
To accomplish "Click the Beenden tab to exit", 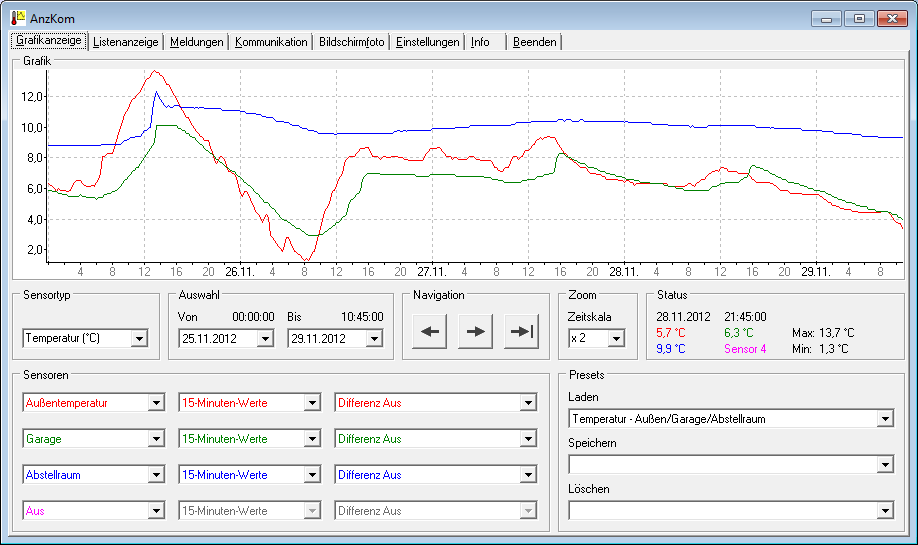I will click(x=535, y=42).
